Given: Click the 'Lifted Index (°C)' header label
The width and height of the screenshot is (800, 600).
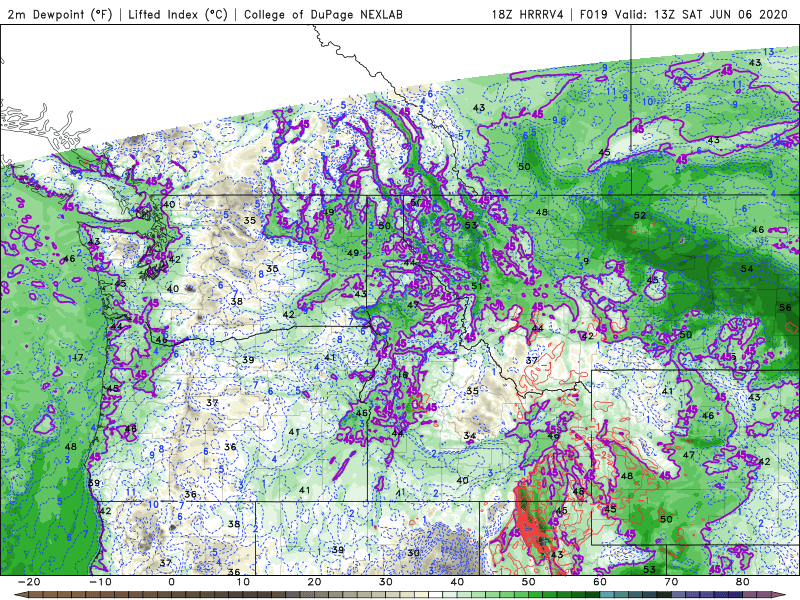Looking at the screenshot, I should (178, 14).
